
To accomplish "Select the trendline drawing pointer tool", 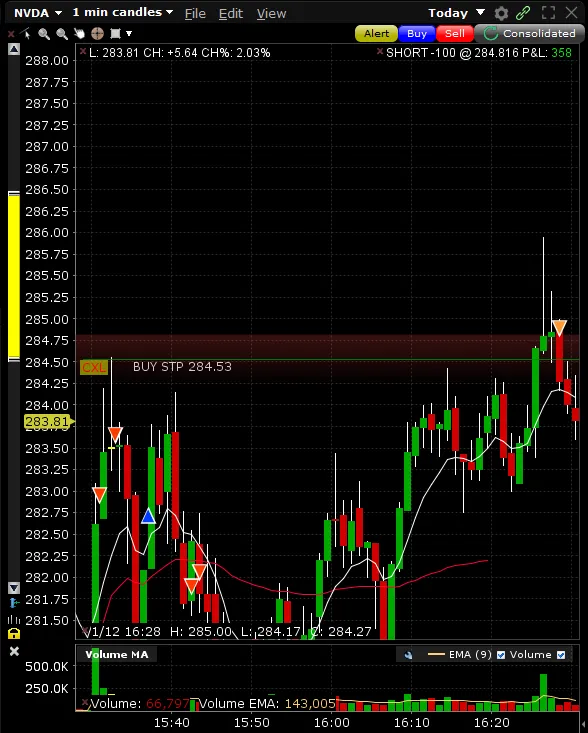I will [26, 34].
